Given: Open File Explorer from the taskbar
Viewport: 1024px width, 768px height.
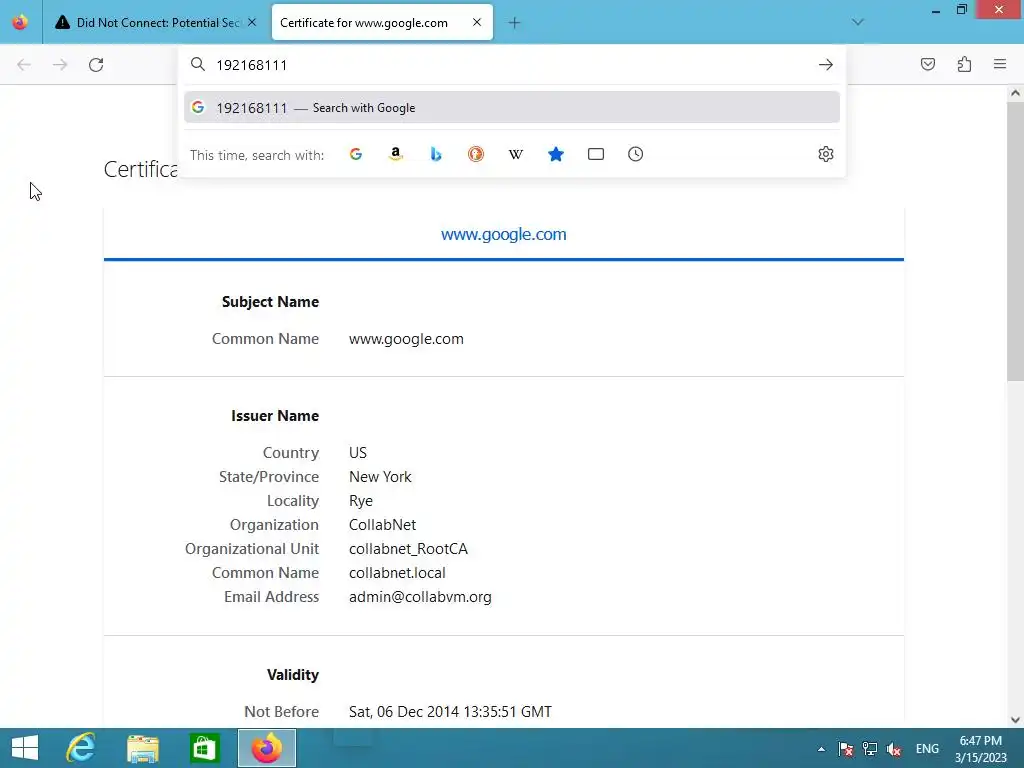Looking at the screenshot, I should [x=143, y=748].
